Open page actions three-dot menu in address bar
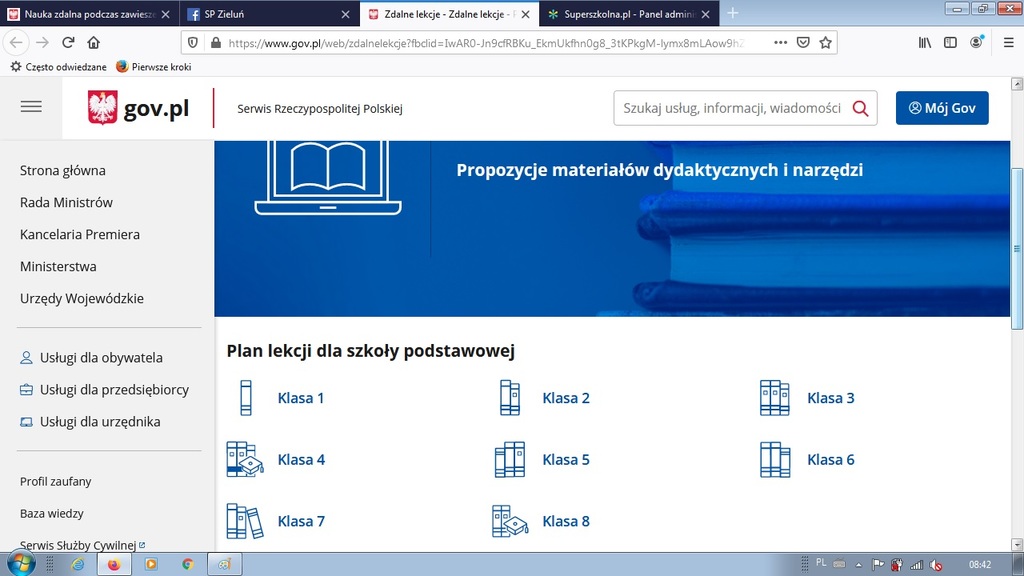The height and width of the screenshot is (576, 1024). [x=780, y=43]
